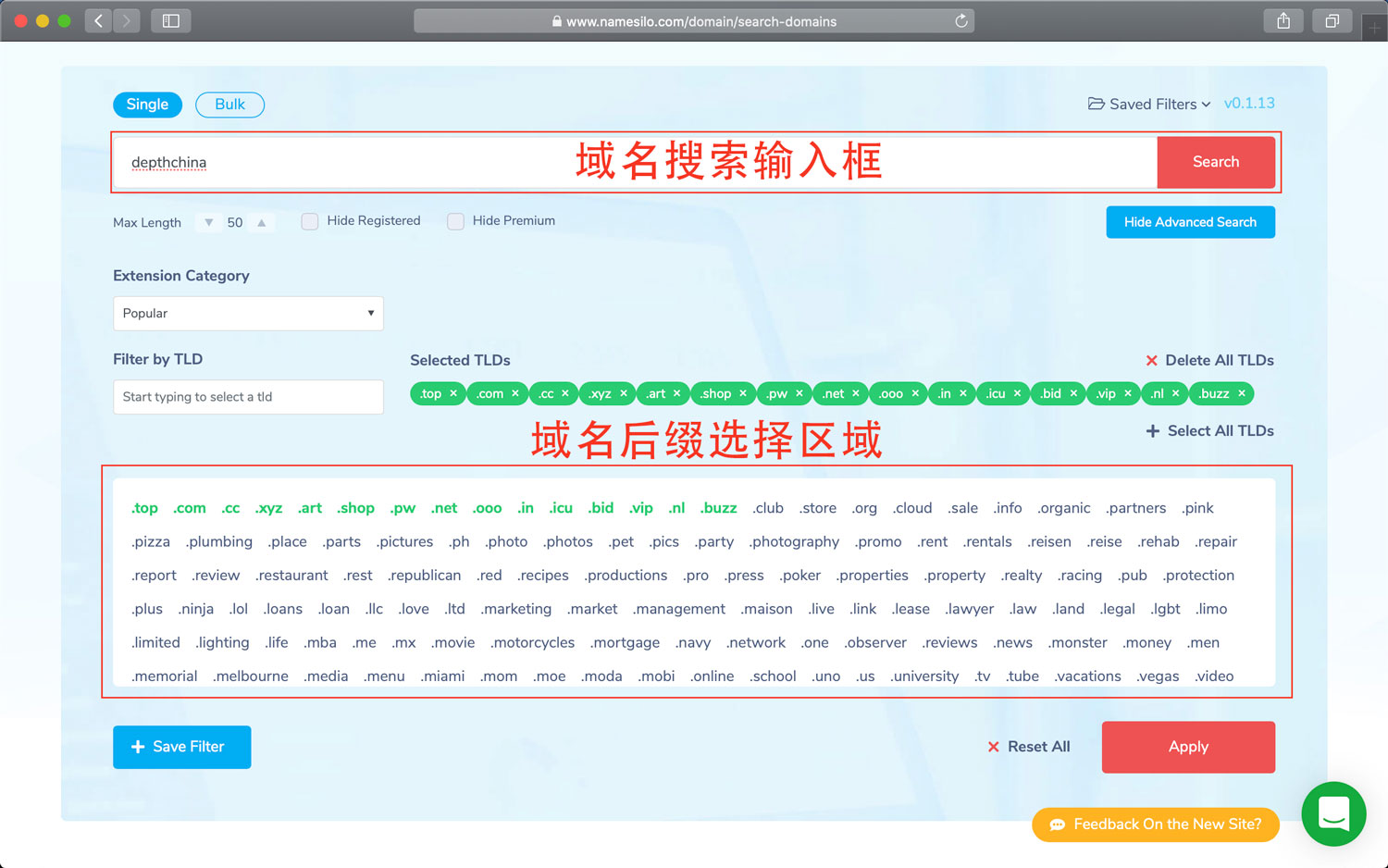Deselect the green .top extension in the list

(144, 508)
